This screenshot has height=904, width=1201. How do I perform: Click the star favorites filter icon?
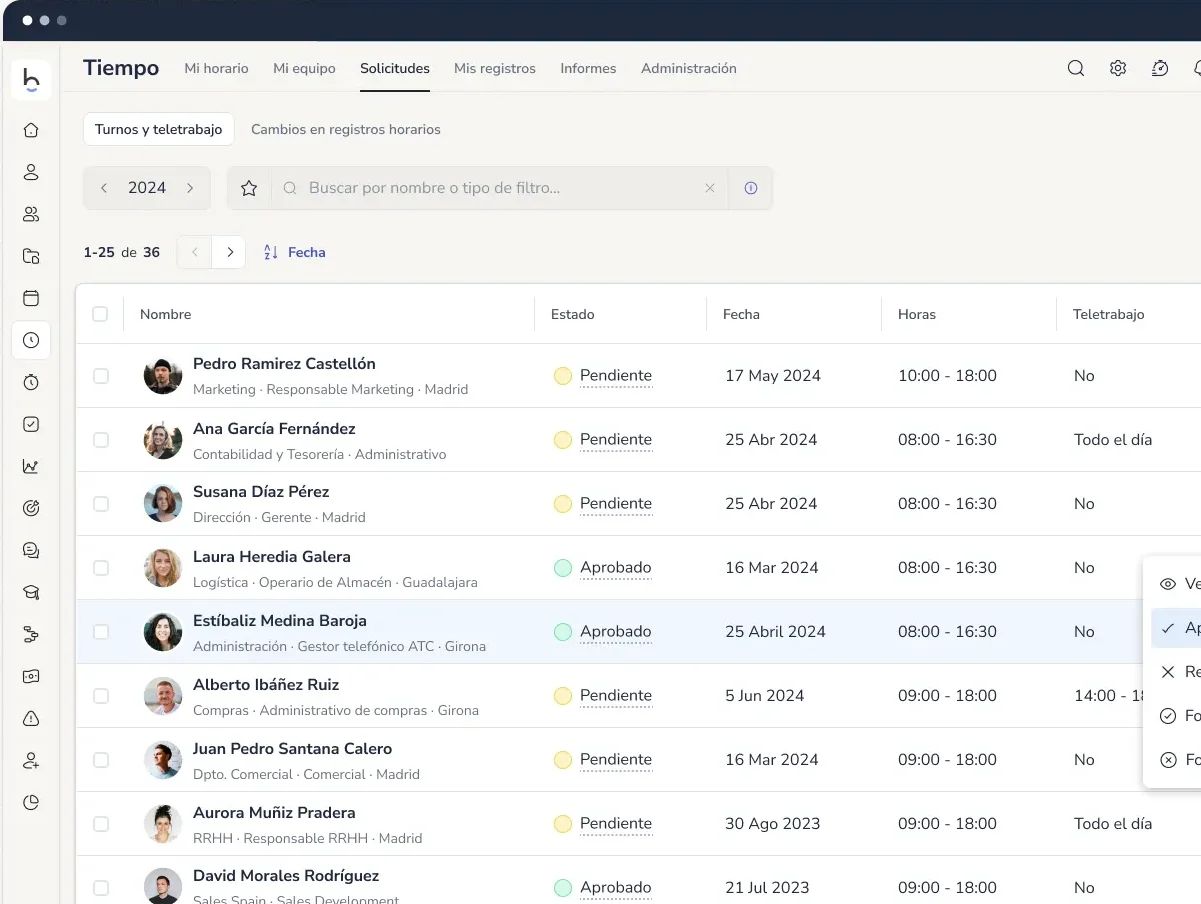click(249, 188)
